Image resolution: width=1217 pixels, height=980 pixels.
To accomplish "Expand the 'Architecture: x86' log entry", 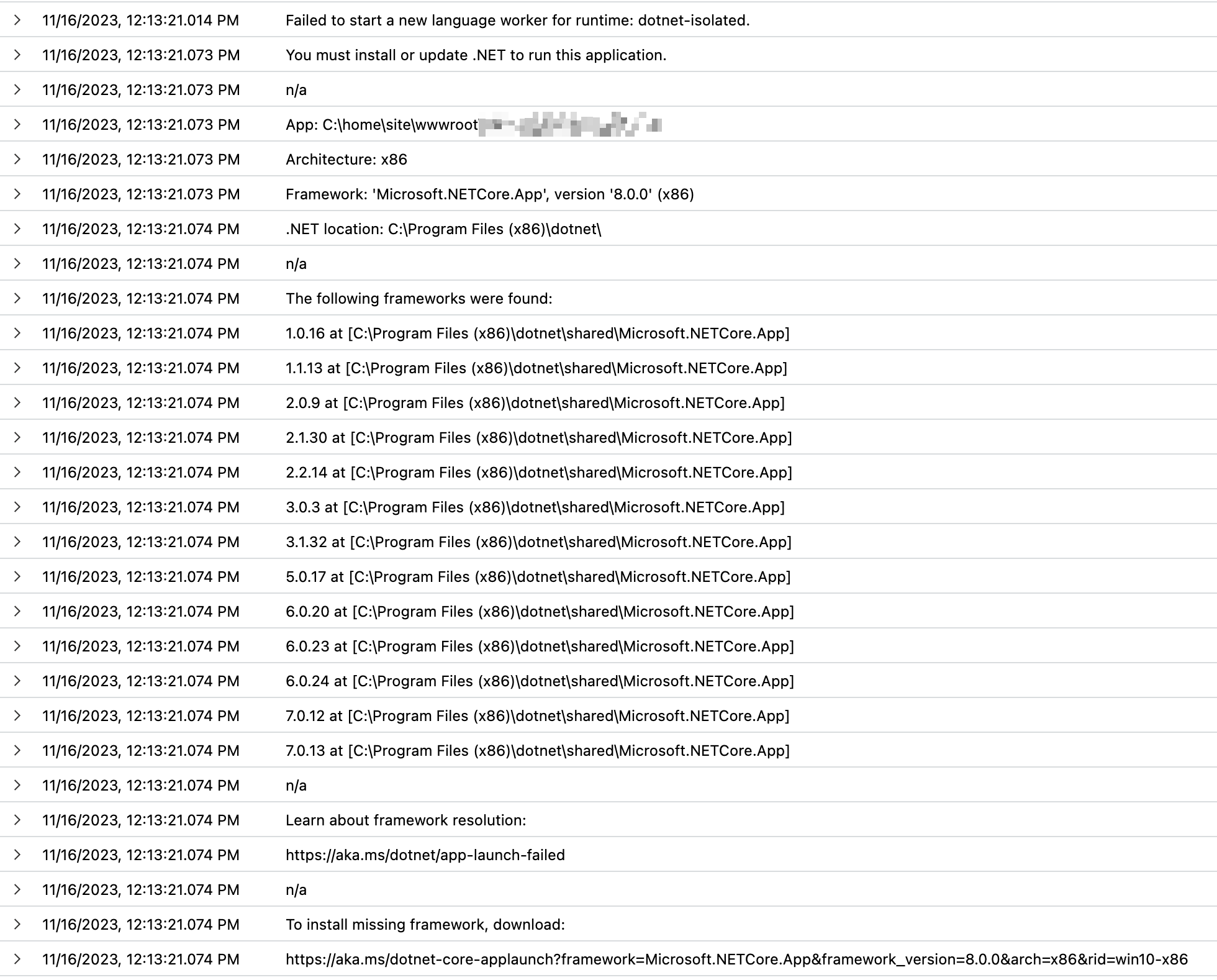I will [x=17, y=160].
